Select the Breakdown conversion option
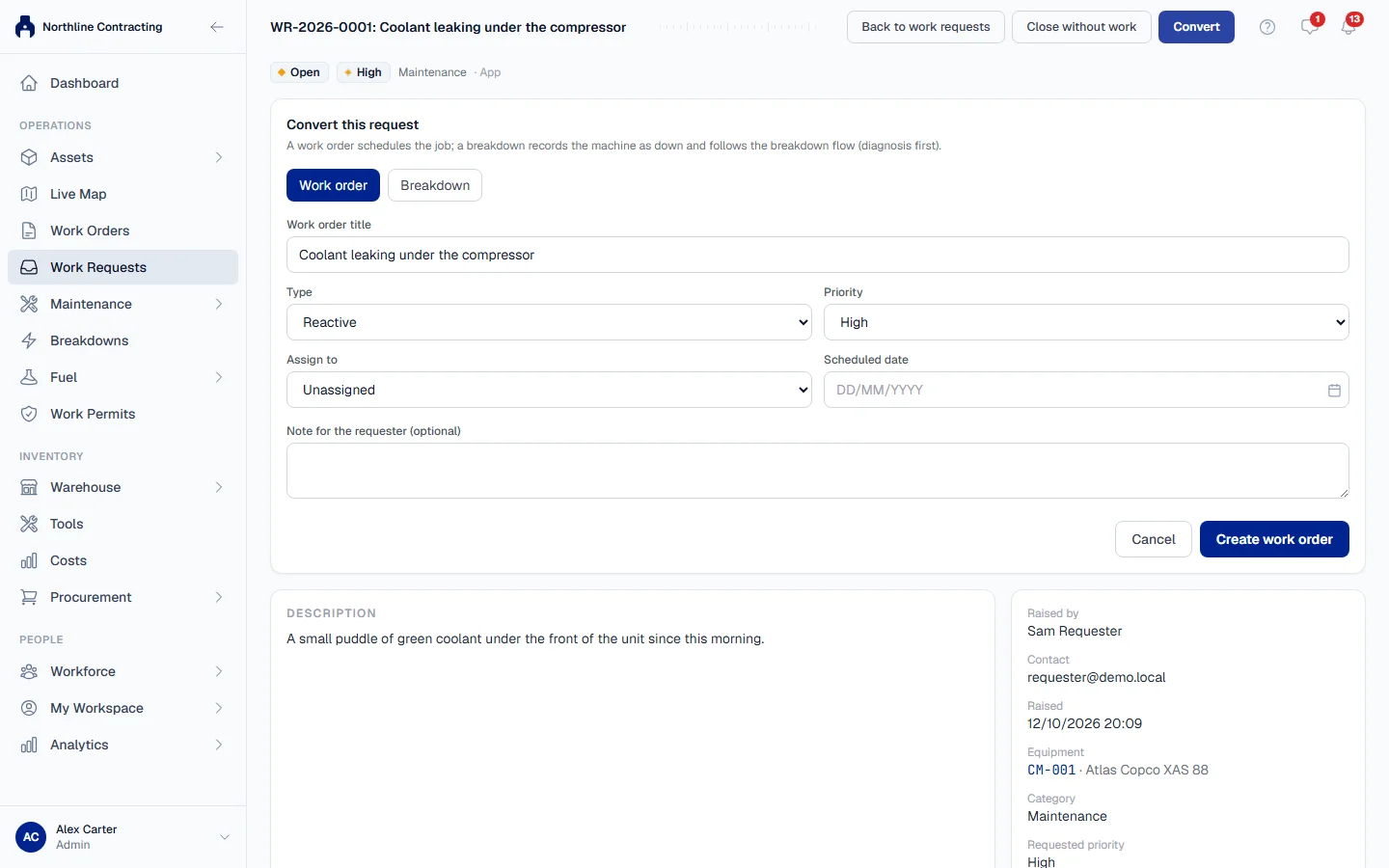Screen dimensions: 1389x868 pyautogui.click(x=435, y=185)
